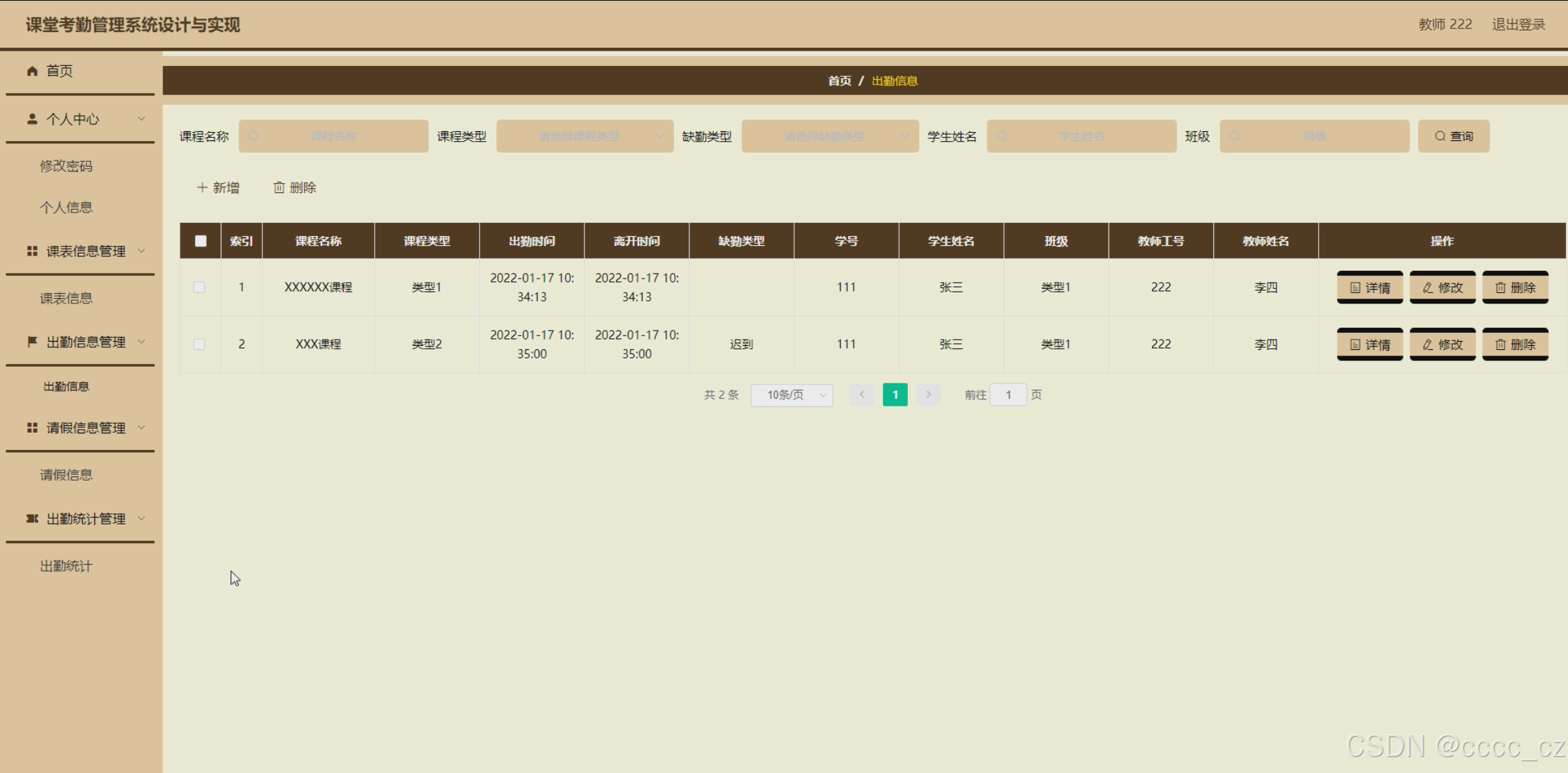Open the 缺勤类型 dropdown filter
Viewport: 1568px width, 773px height.
829,136
